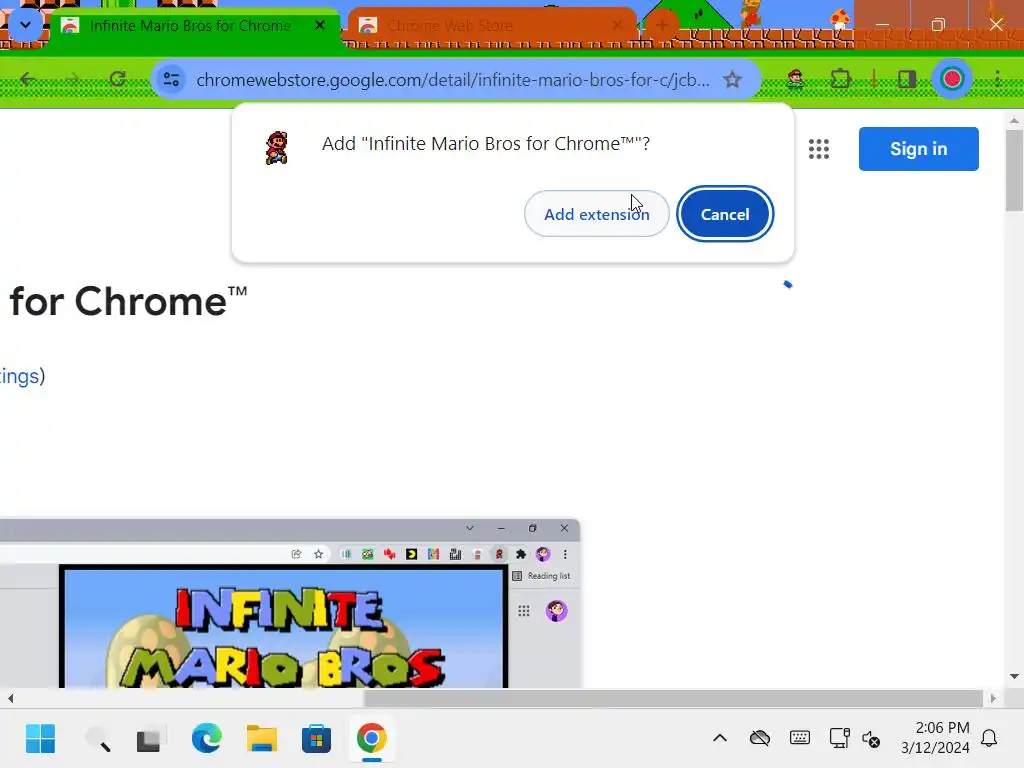Open the touch keyboard tray icon

(799, 739)
